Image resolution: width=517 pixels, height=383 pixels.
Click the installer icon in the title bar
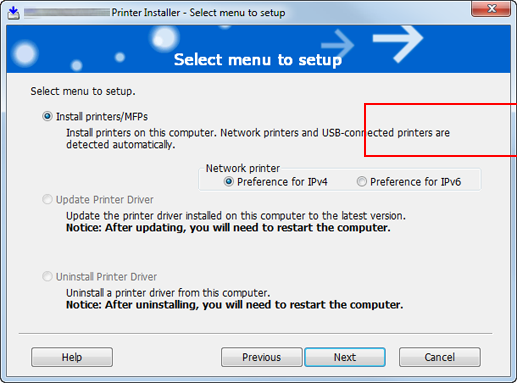click(14, 13)
